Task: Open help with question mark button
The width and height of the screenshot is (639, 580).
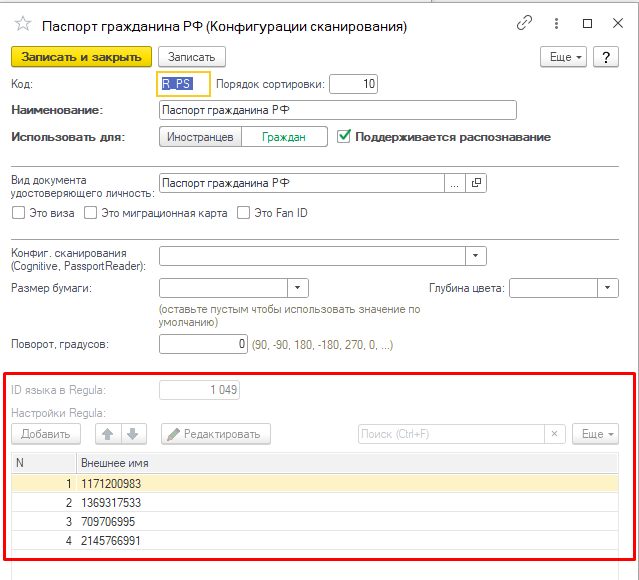Action: (x=605, y=57)
